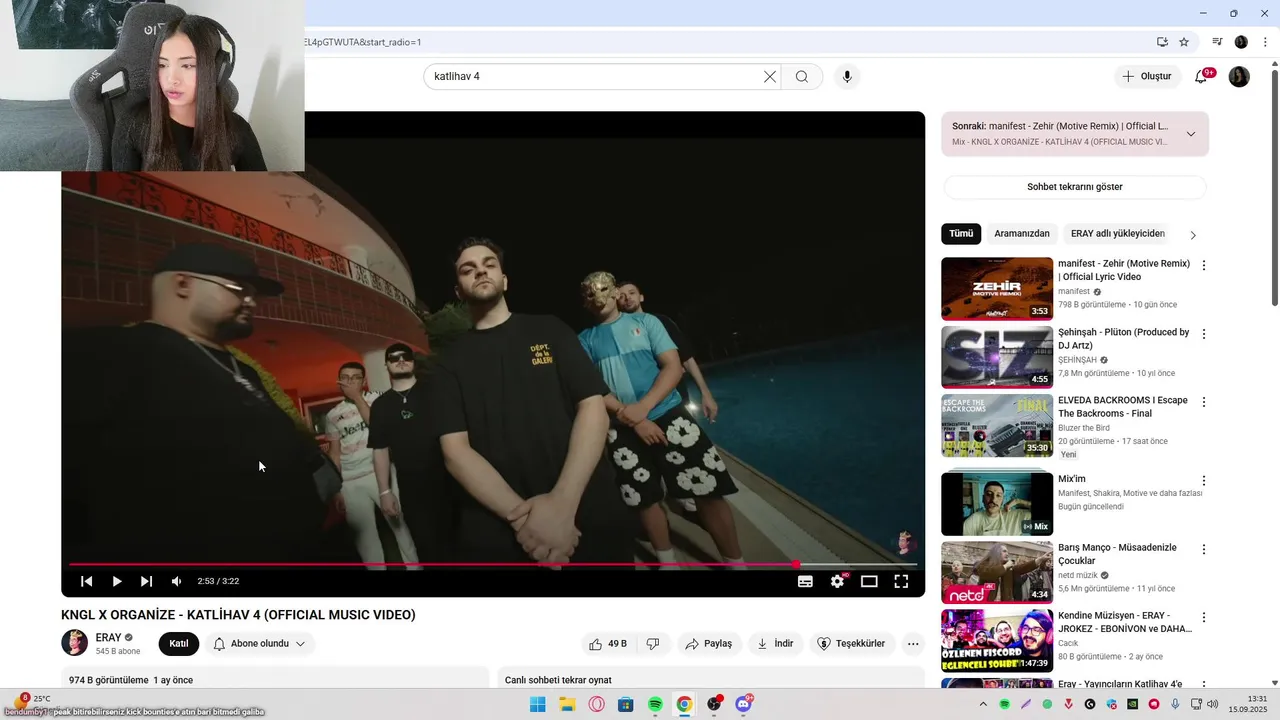Open ERAY channel name link

pos(108,637)
